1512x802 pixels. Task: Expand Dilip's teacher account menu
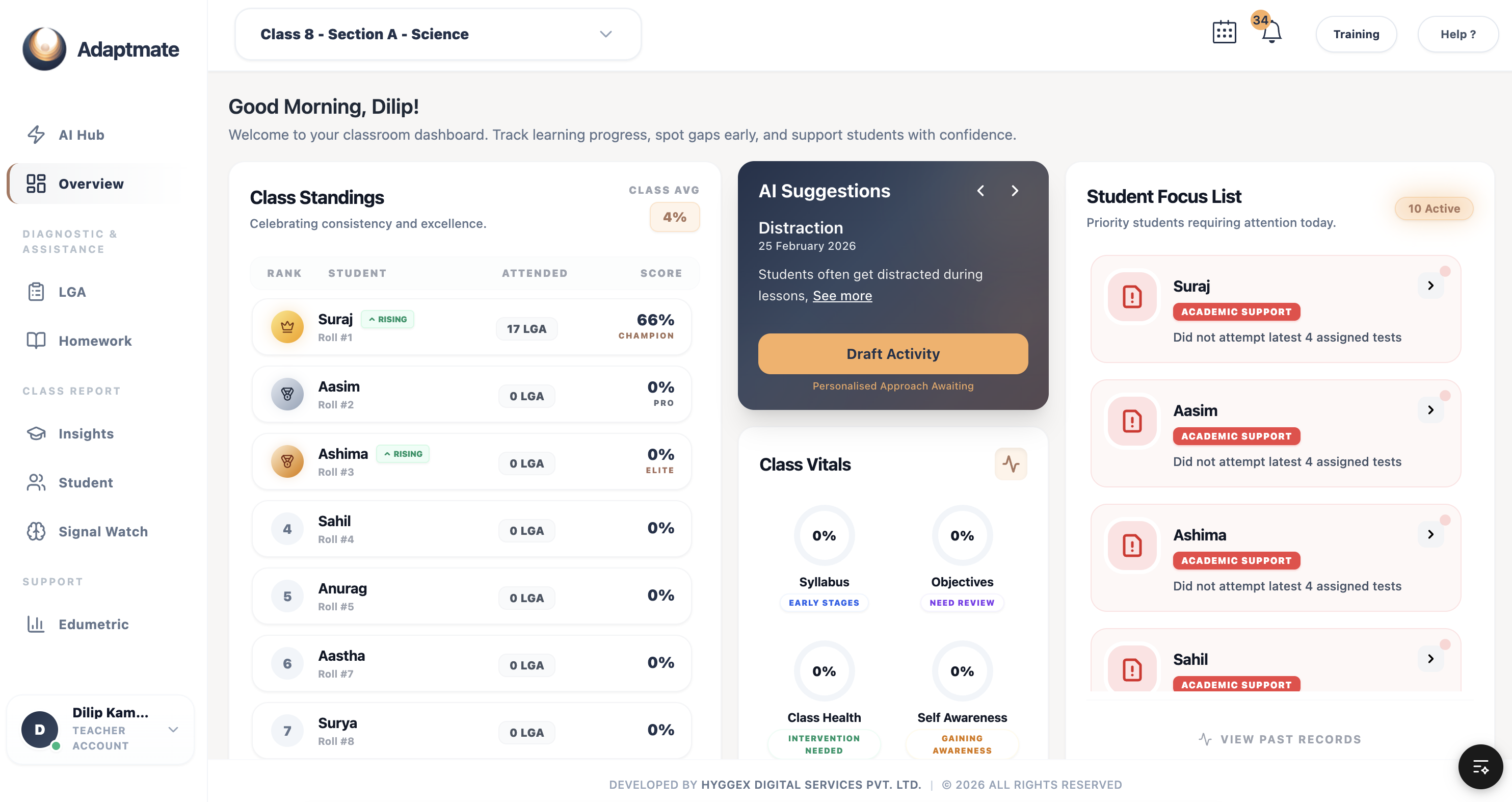coord(173,729)
